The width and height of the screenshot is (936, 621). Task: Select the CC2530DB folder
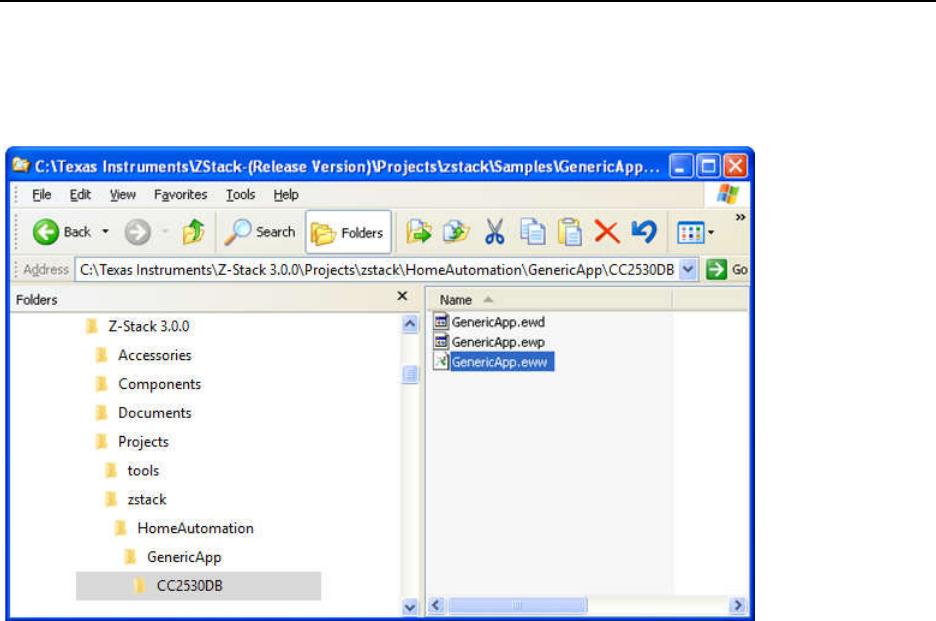(x=198, y=586)
